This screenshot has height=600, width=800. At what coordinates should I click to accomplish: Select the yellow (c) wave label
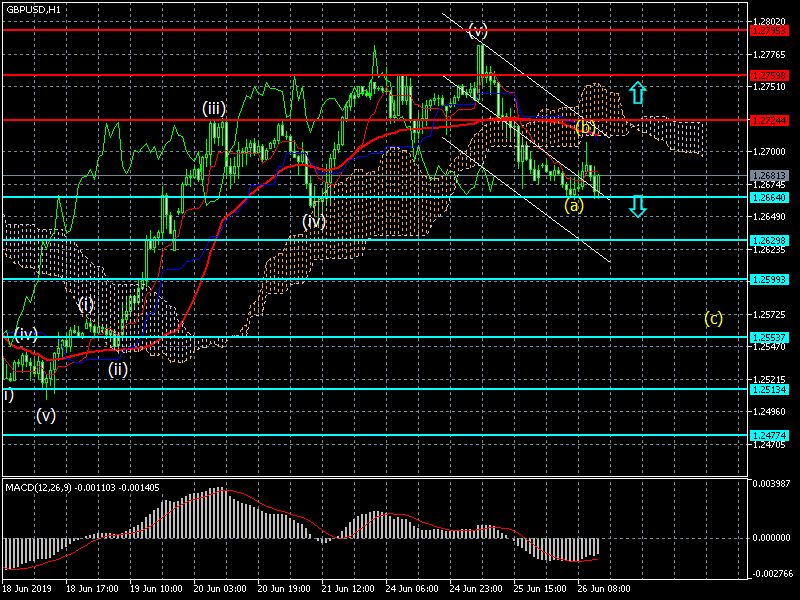coord(713,318)
